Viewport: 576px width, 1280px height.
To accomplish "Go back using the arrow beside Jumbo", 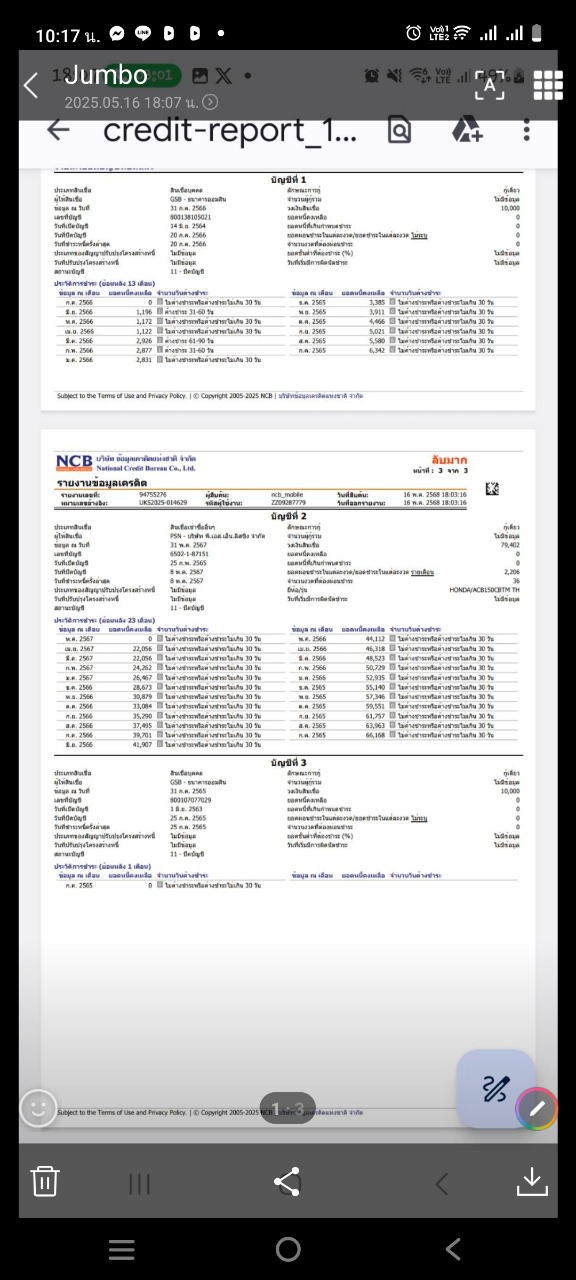I will [x=31, y=86].
